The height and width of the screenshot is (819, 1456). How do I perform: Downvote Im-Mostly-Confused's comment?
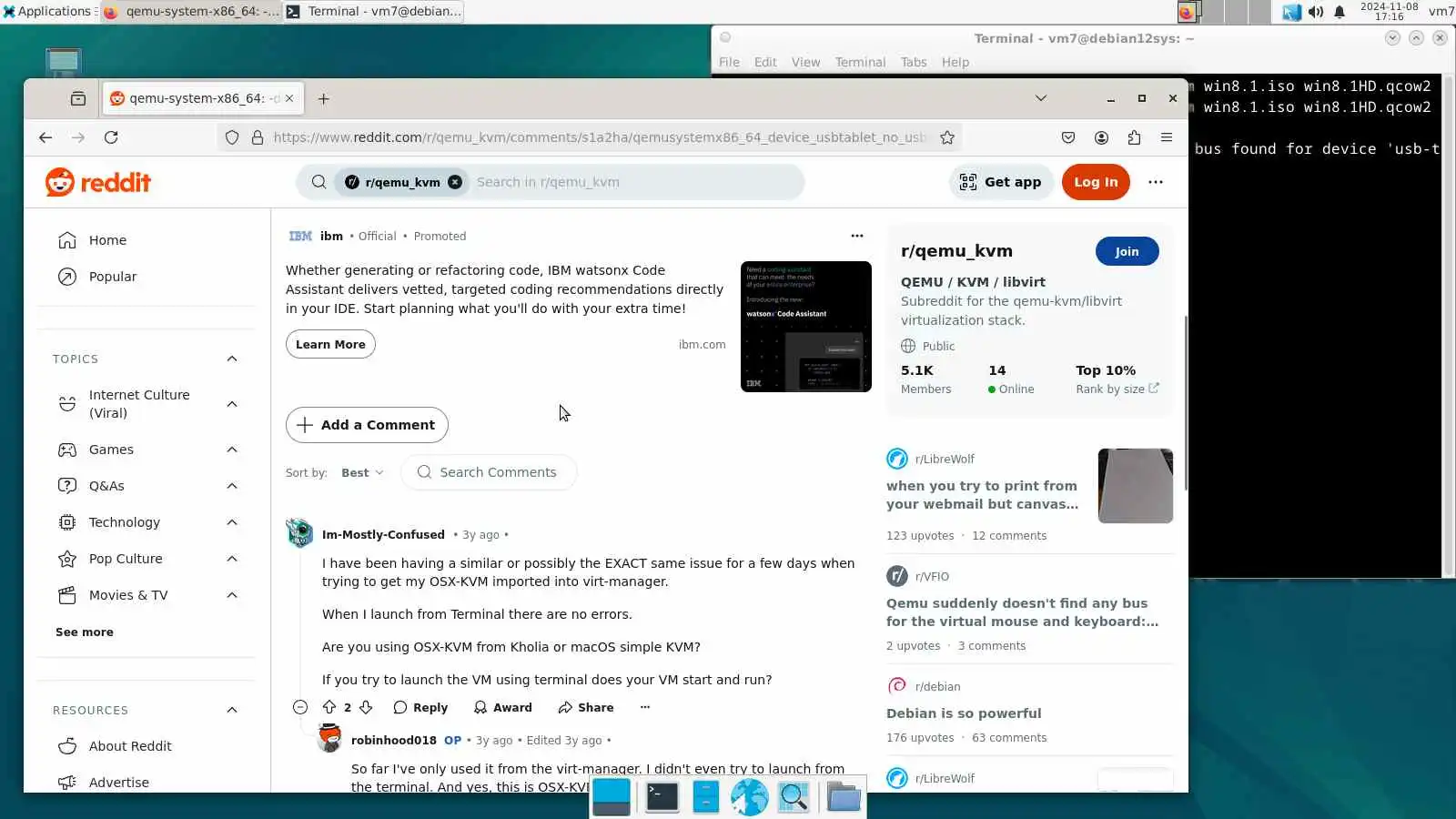[366, 707]
